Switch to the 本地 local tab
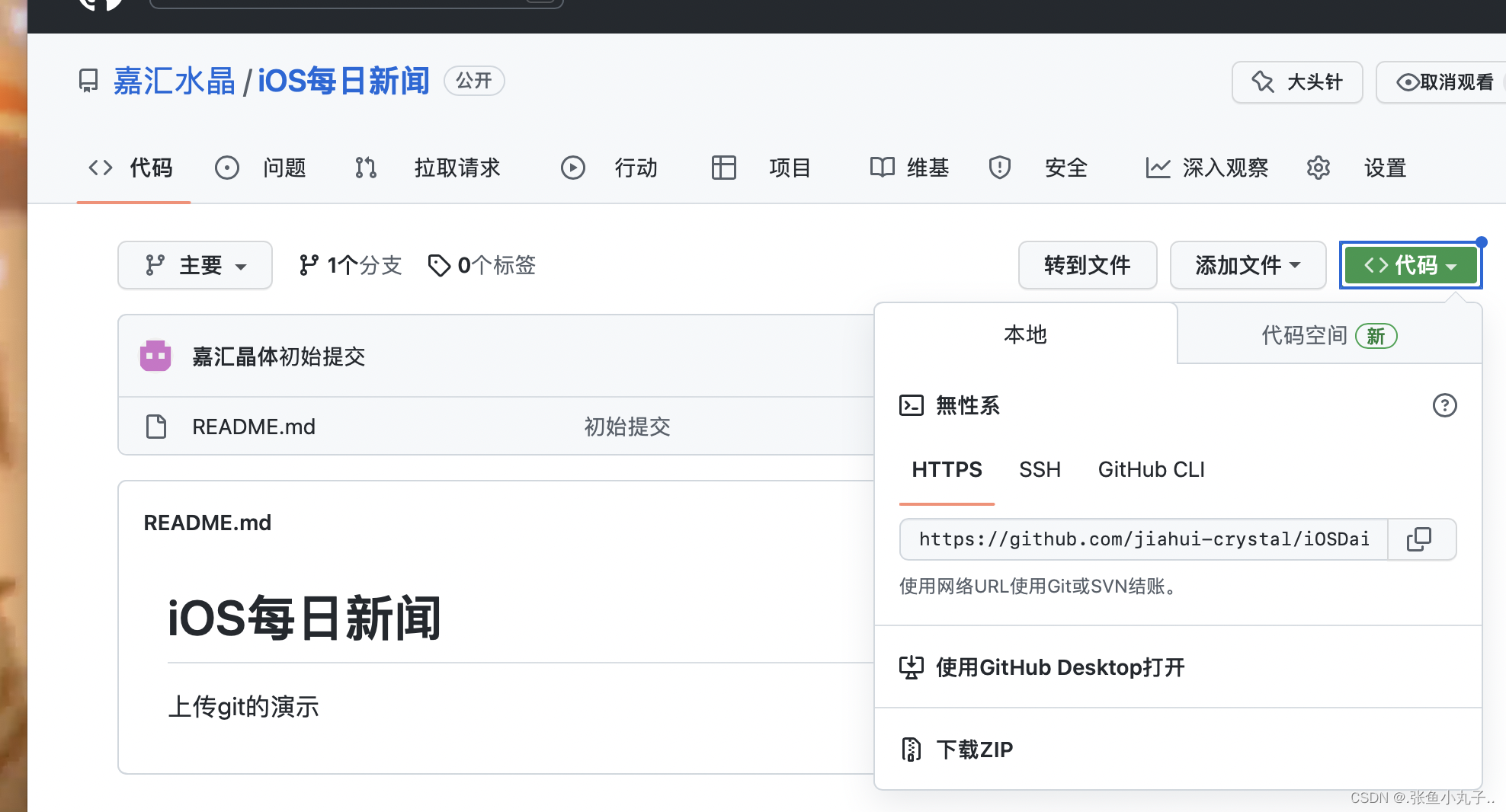Screen dimensions: 1506x812 (x=1026, y=334)
